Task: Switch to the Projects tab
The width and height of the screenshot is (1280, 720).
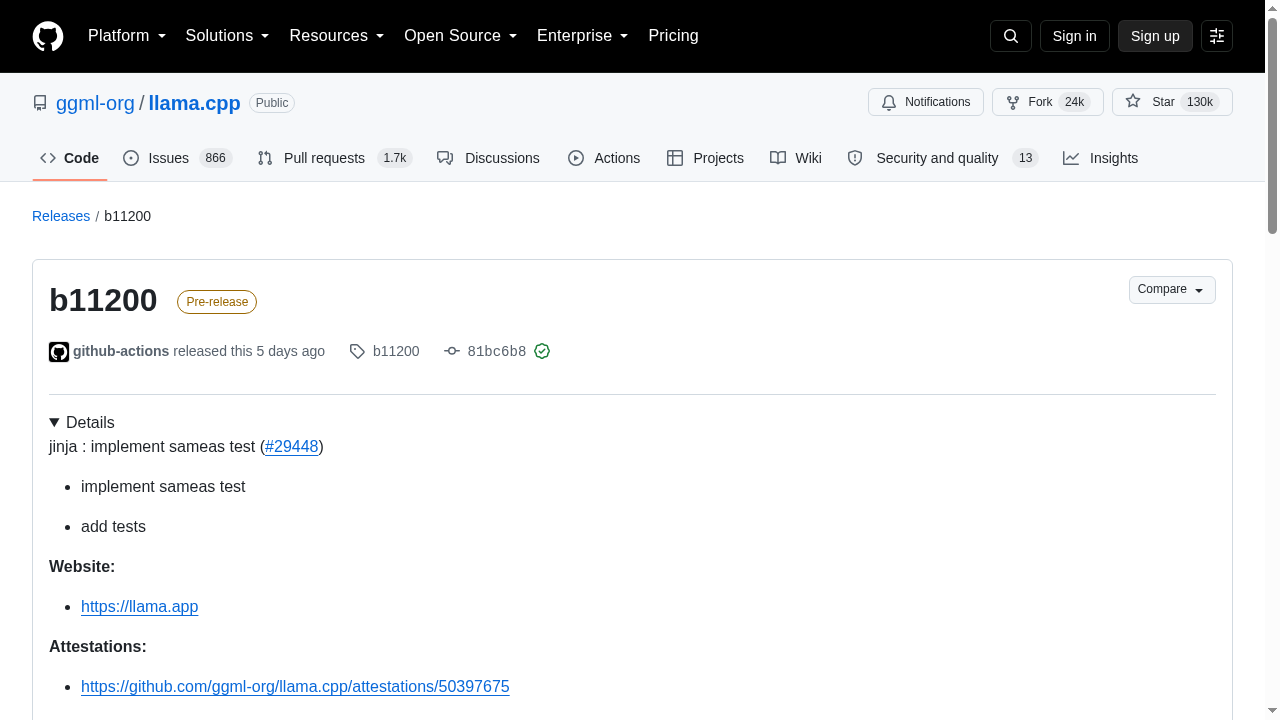Action: click(705, 158)
